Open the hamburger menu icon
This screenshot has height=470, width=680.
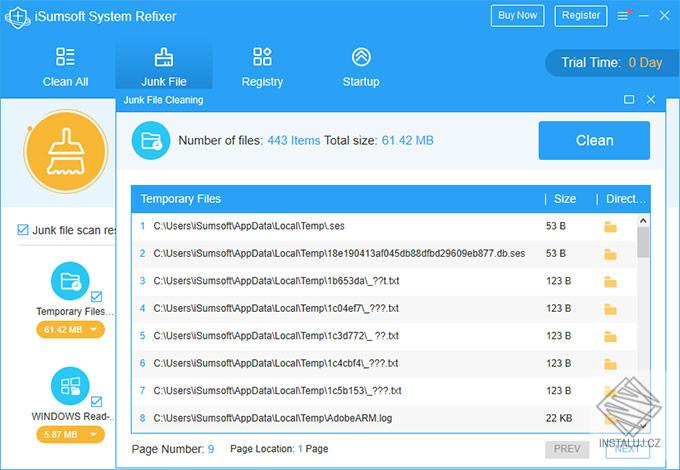click(623, 16)
